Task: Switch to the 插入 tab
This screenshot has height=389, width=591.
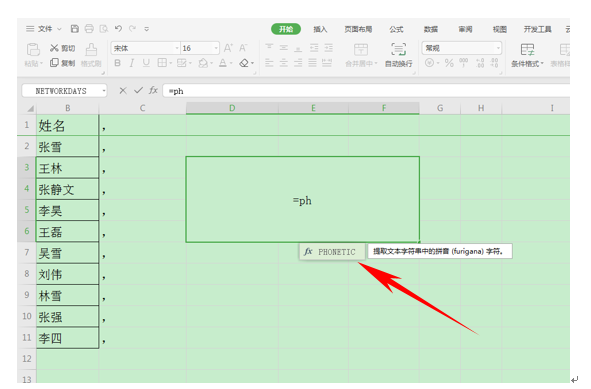Action: click(320, 29)
